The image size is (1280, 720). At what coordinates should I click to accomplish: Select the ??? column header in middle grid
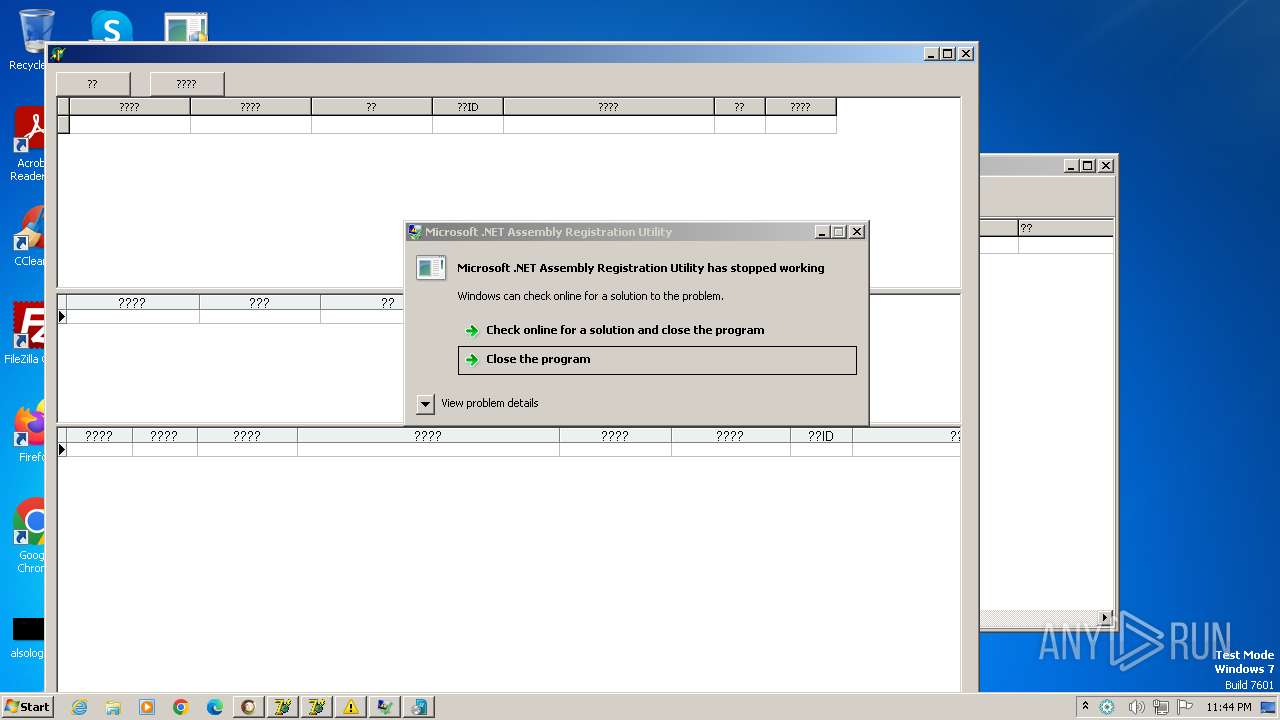(x=260, y=302)
